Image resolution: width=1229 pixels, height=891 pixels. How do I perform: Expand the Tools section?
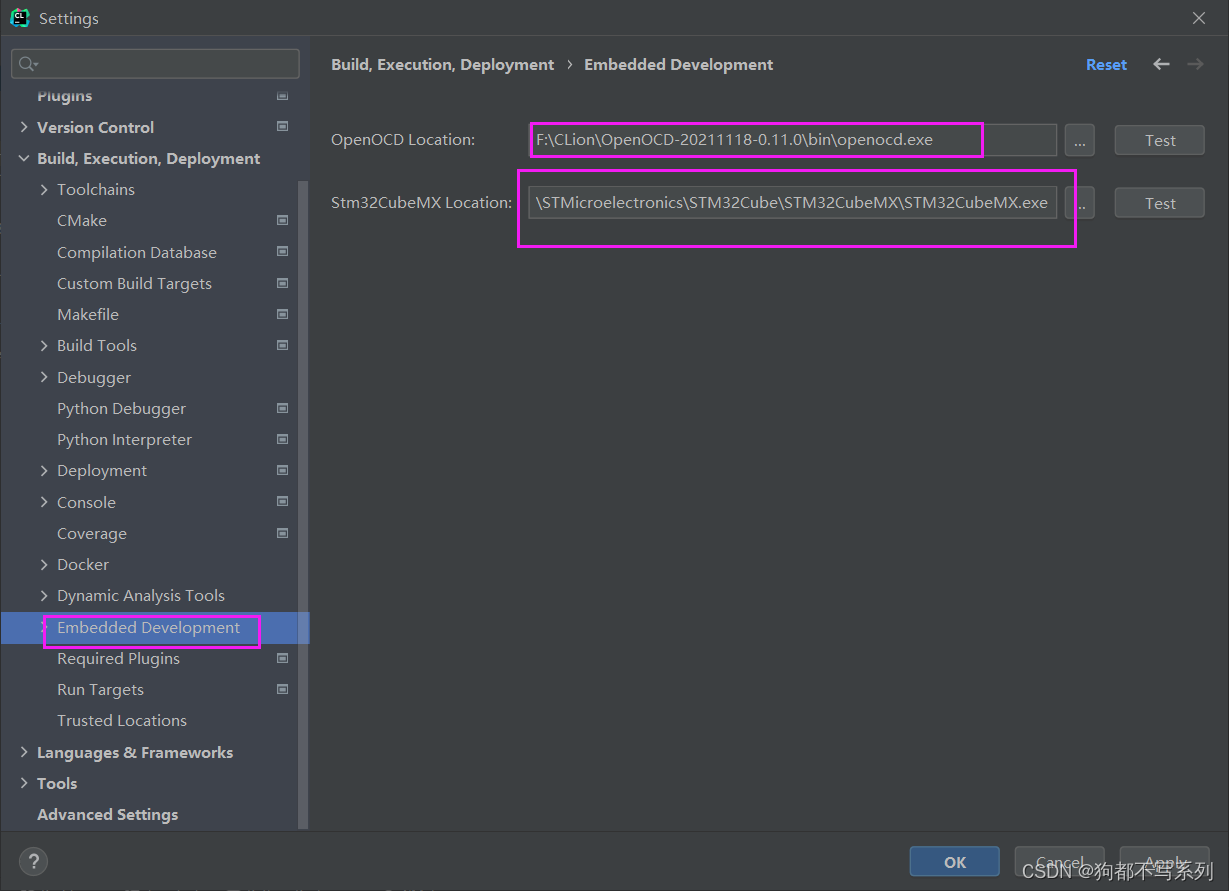[24, 783]
